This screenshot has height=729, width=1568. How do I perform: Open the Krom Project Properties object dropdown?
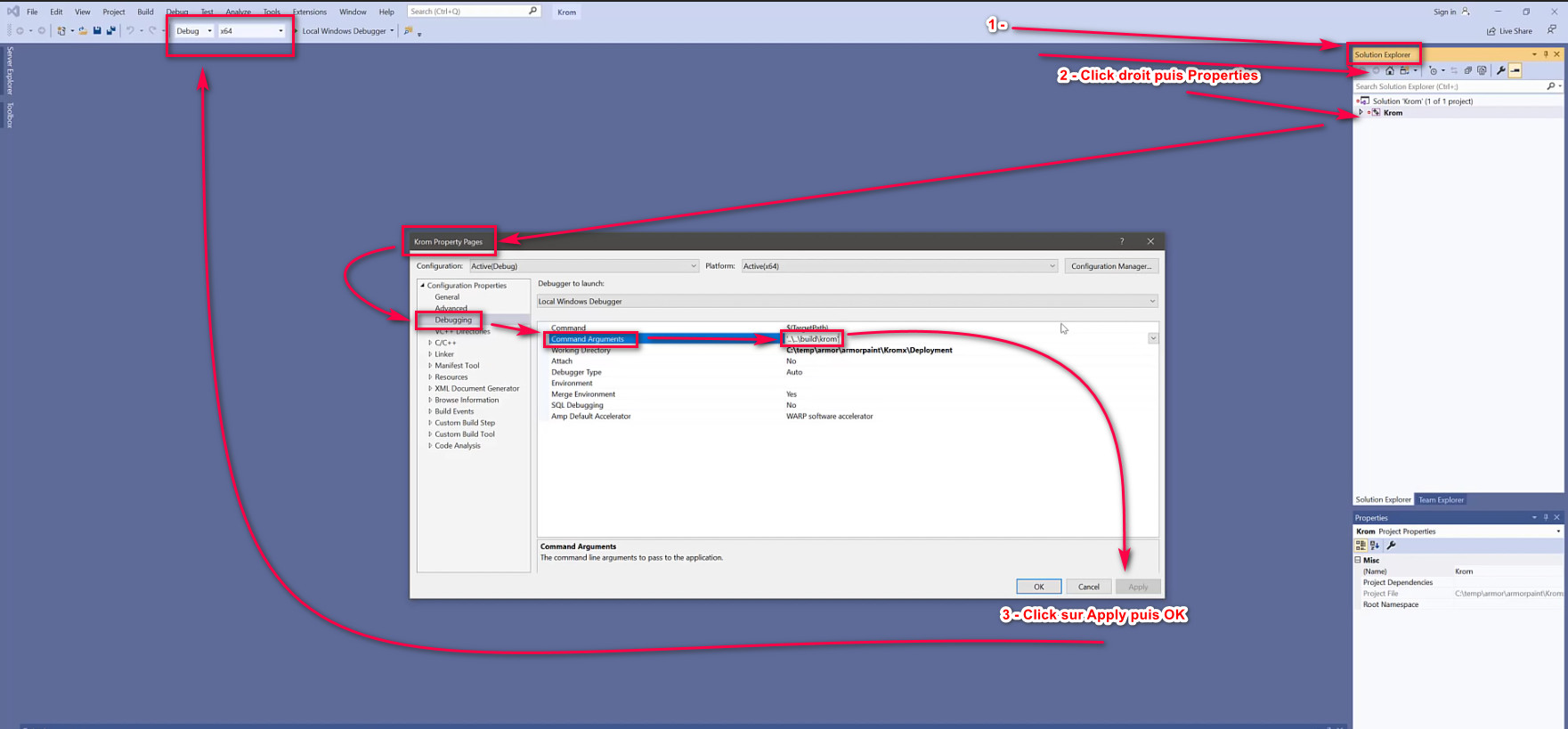1558,531
